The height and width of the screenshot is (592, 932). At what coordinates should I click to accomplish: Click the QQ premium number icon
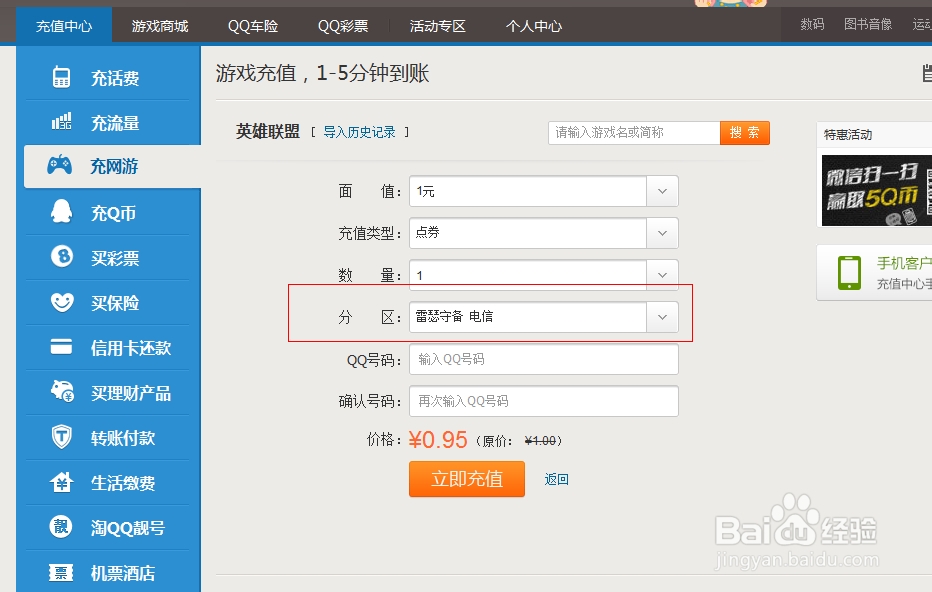point(61,527)
